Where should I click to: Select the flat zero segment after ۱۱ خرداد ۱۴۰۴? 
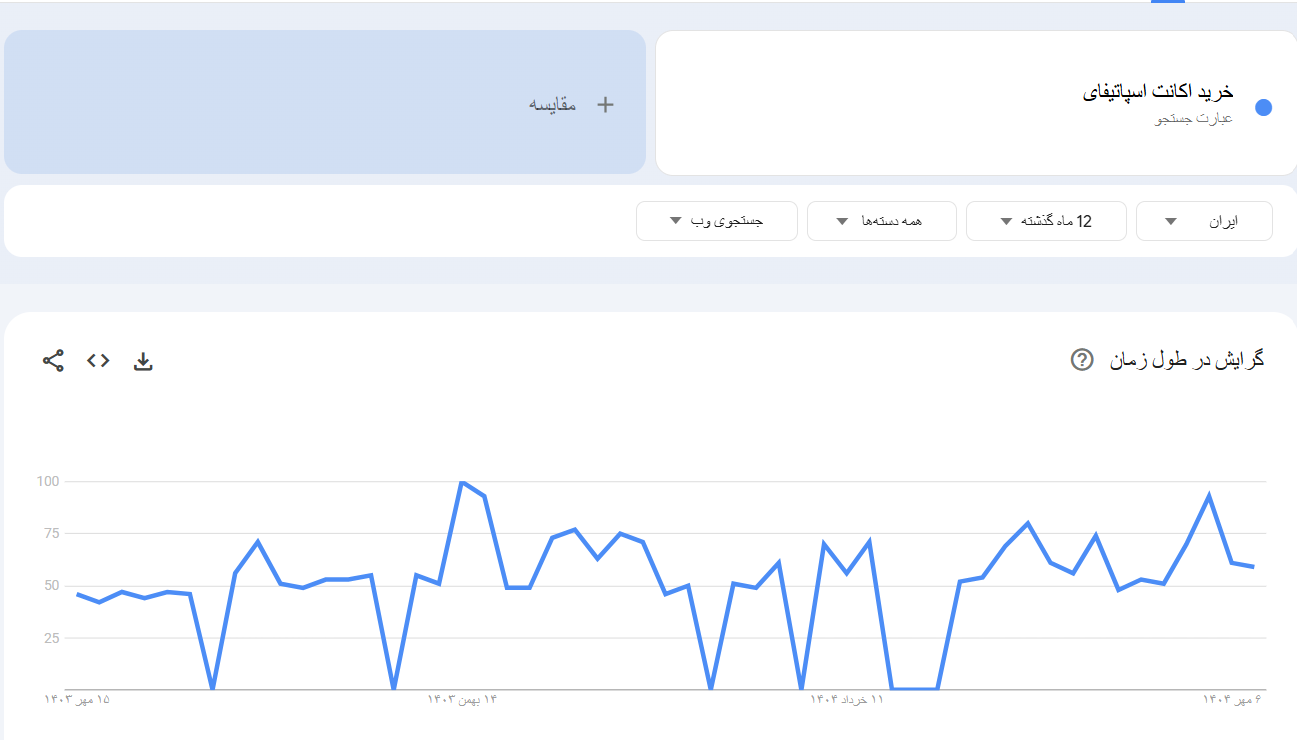coord(914,688)
